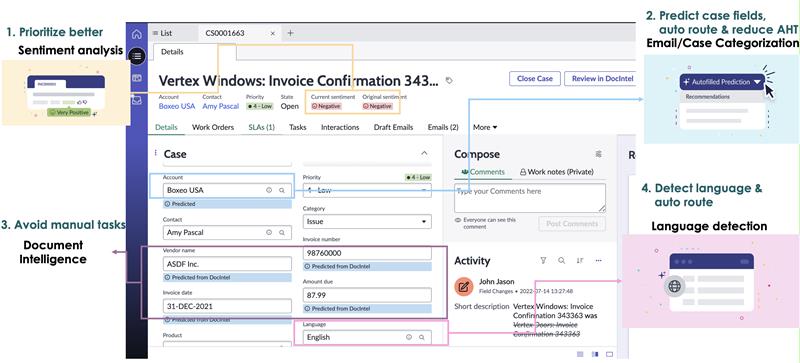The height and width of the screenshot is (363, 800).
Task: Expand the More tab menu
Action: pyautogui.click(x=485, y=127)
